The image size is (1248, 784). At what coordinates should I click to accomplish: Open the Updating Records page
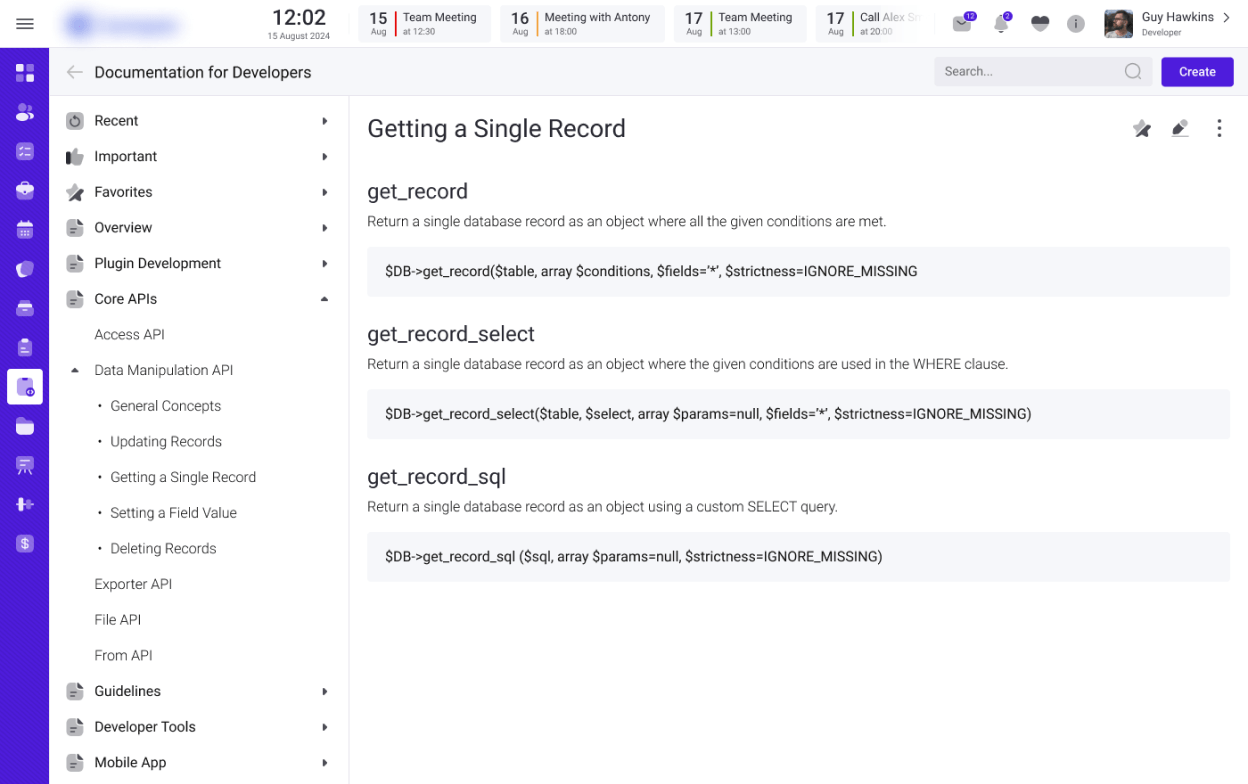(x=166, y=441)
